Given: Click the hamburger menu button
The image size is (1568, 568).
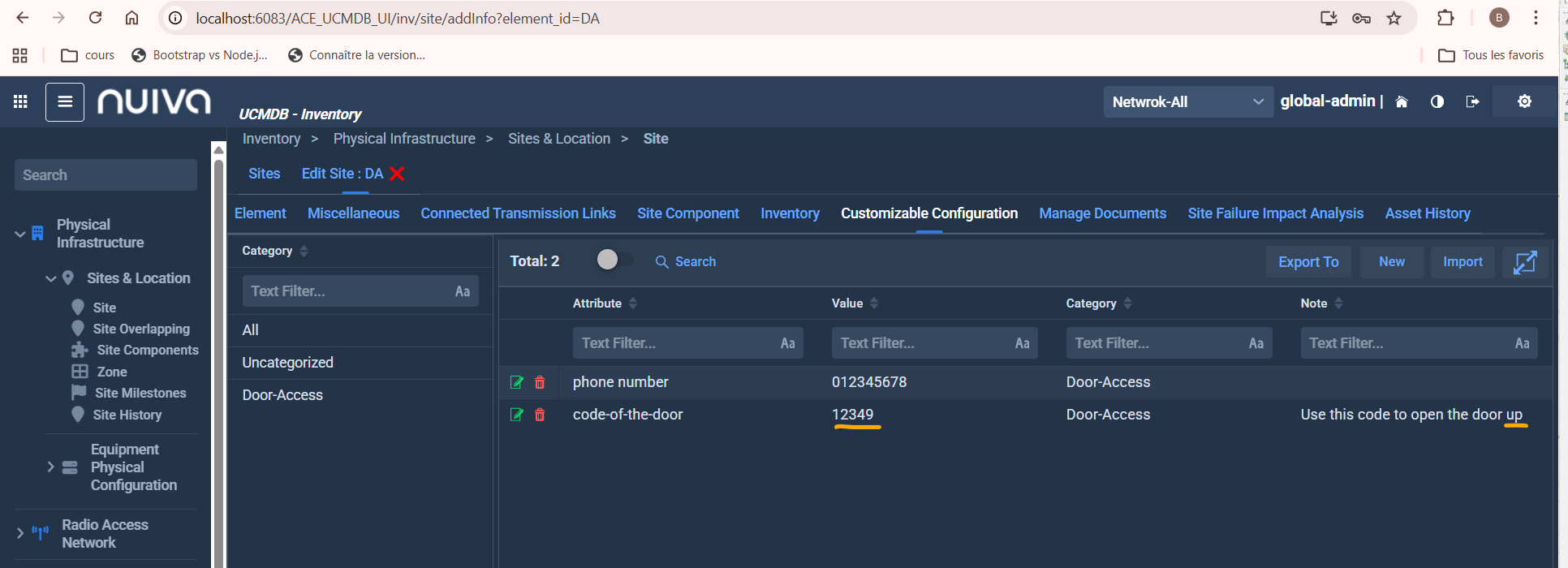Looking at the screenshot, I should pyautogui.click(x=65, y=101).
